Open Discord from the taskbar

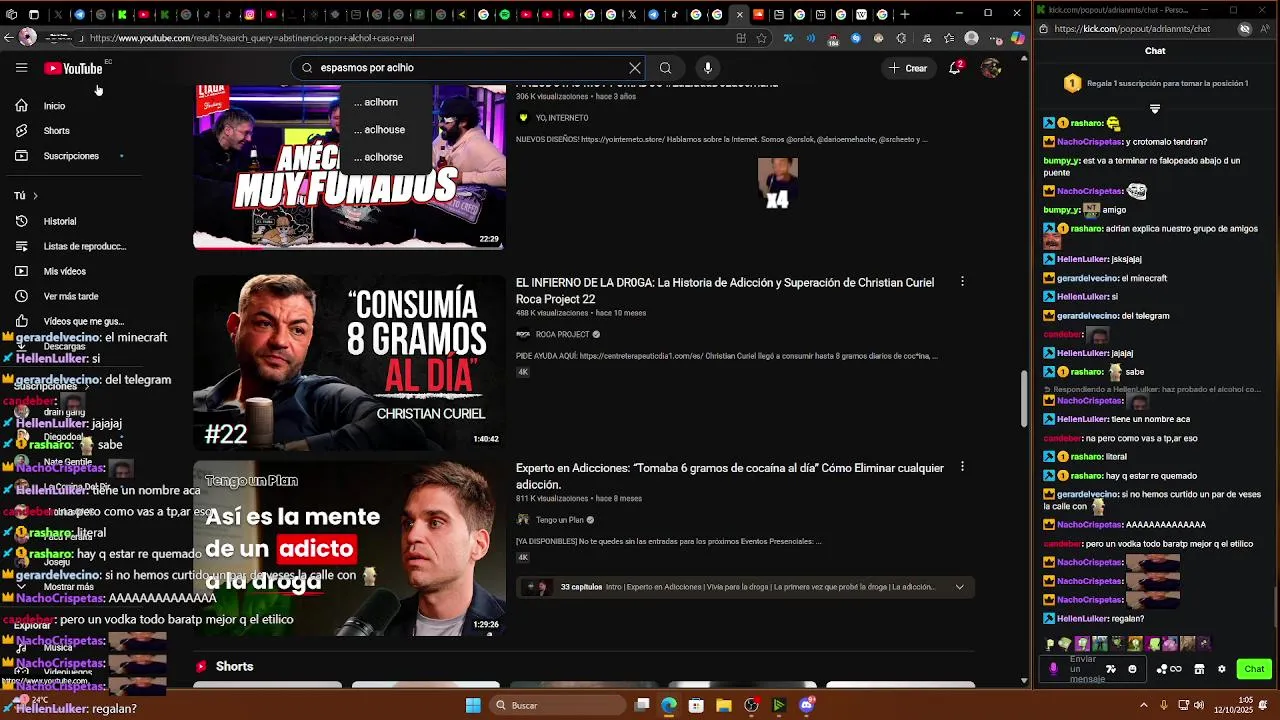(x=807, y=705)
